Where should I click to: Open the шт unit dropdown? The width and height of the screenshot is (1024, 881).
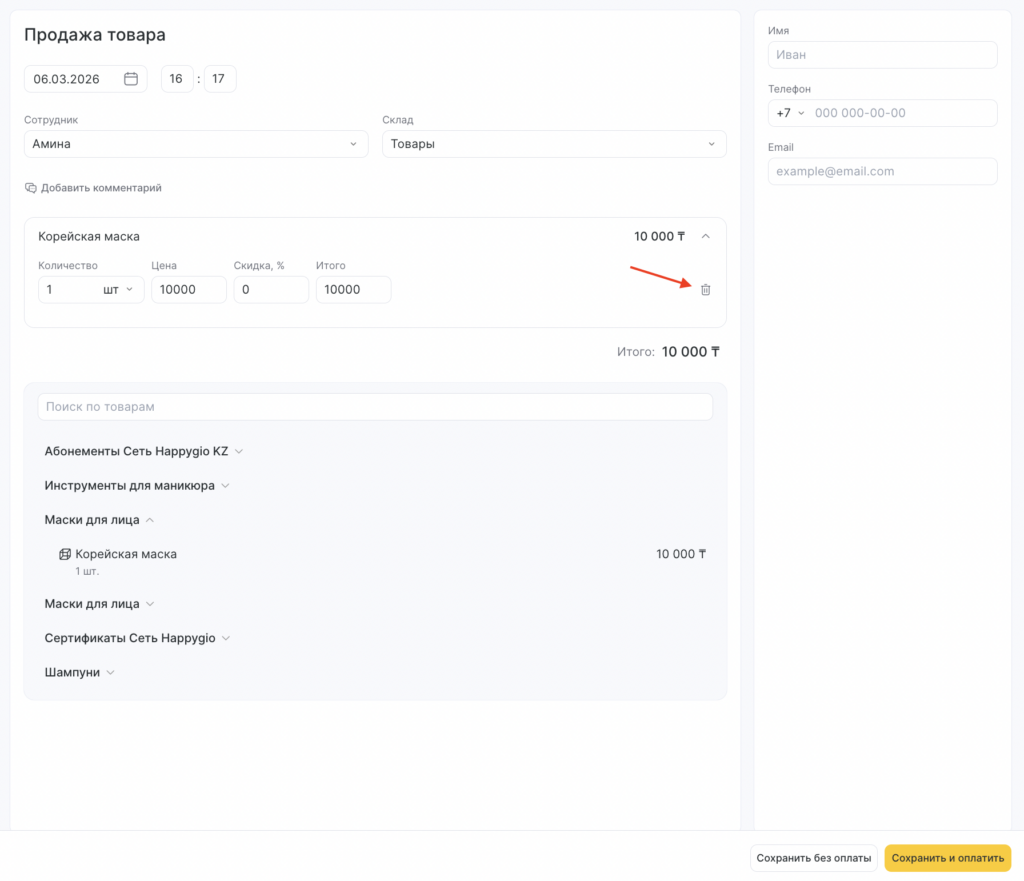pyautogui.click(x=118, y=290)
